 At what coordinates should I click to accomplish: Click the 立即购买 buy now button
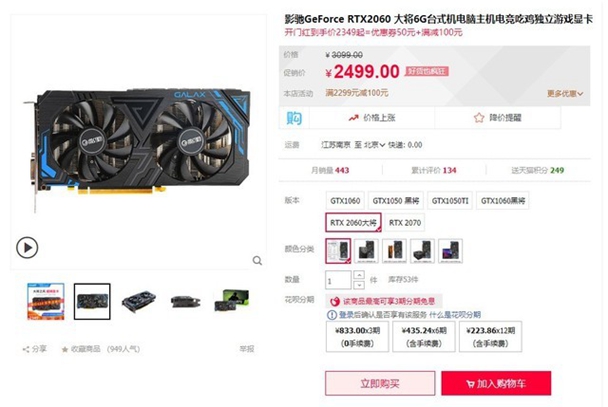pos(380,383)
